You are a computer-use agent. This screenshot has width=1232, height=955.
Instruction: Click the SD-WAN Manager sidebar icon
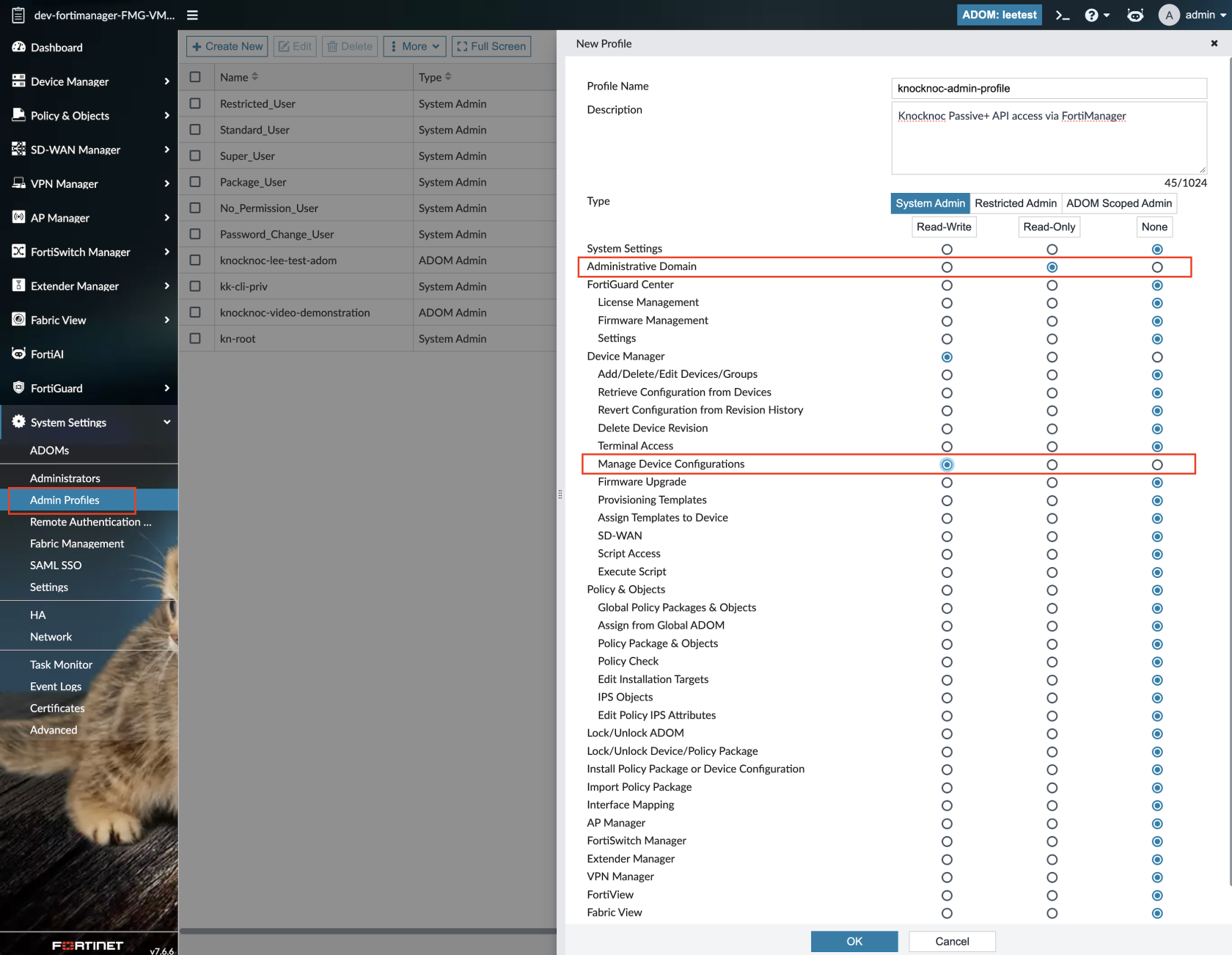pos(18,149)
